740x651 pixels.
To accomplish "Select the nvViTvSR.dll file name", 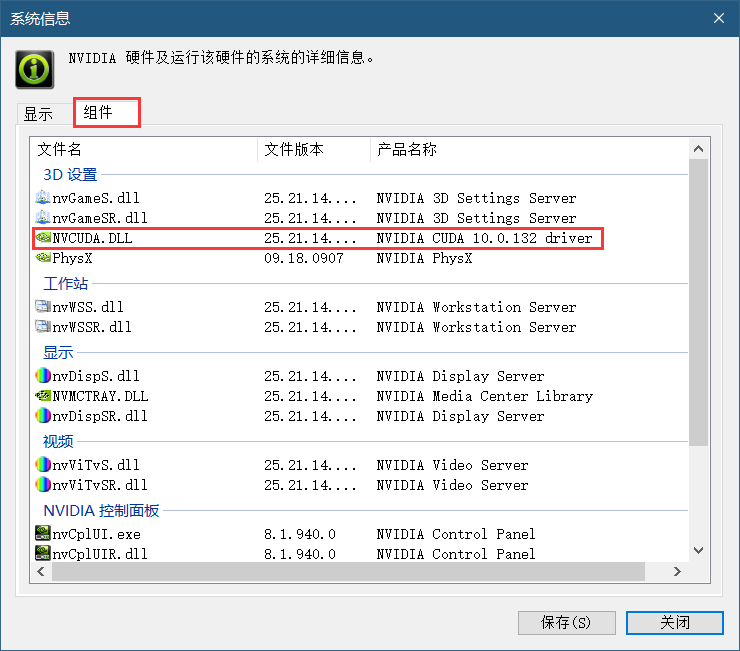I will (100, 485).
